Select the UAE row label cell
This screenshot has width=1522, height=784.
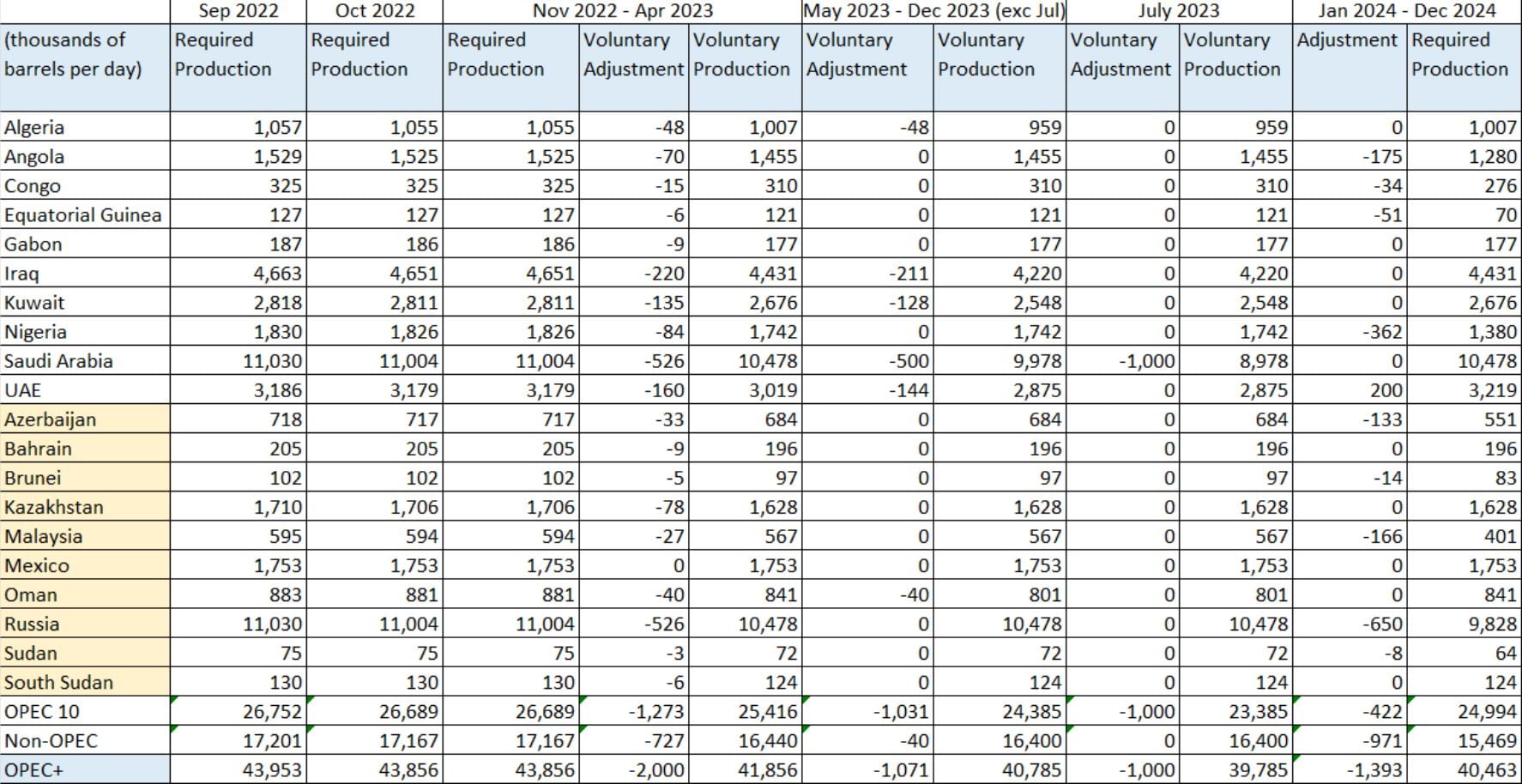[85, 389]
